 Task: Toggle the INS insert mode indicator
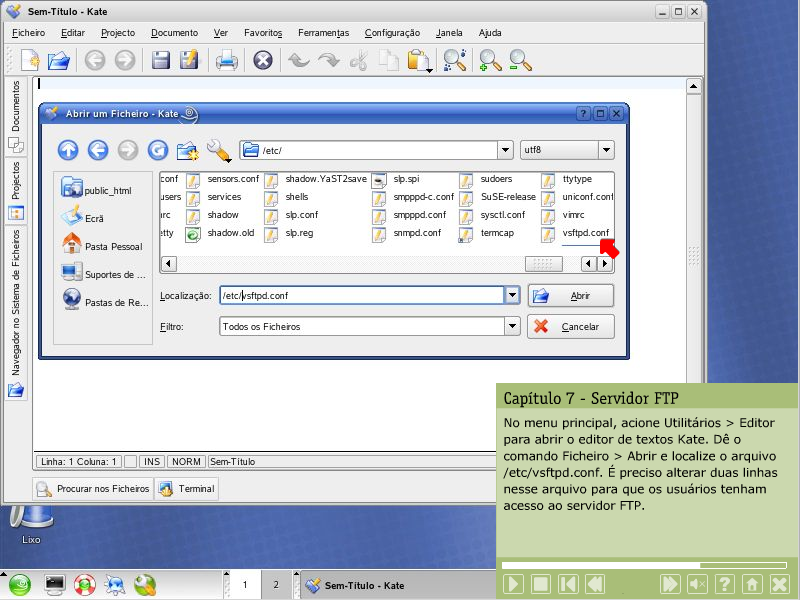click(152, 462)
